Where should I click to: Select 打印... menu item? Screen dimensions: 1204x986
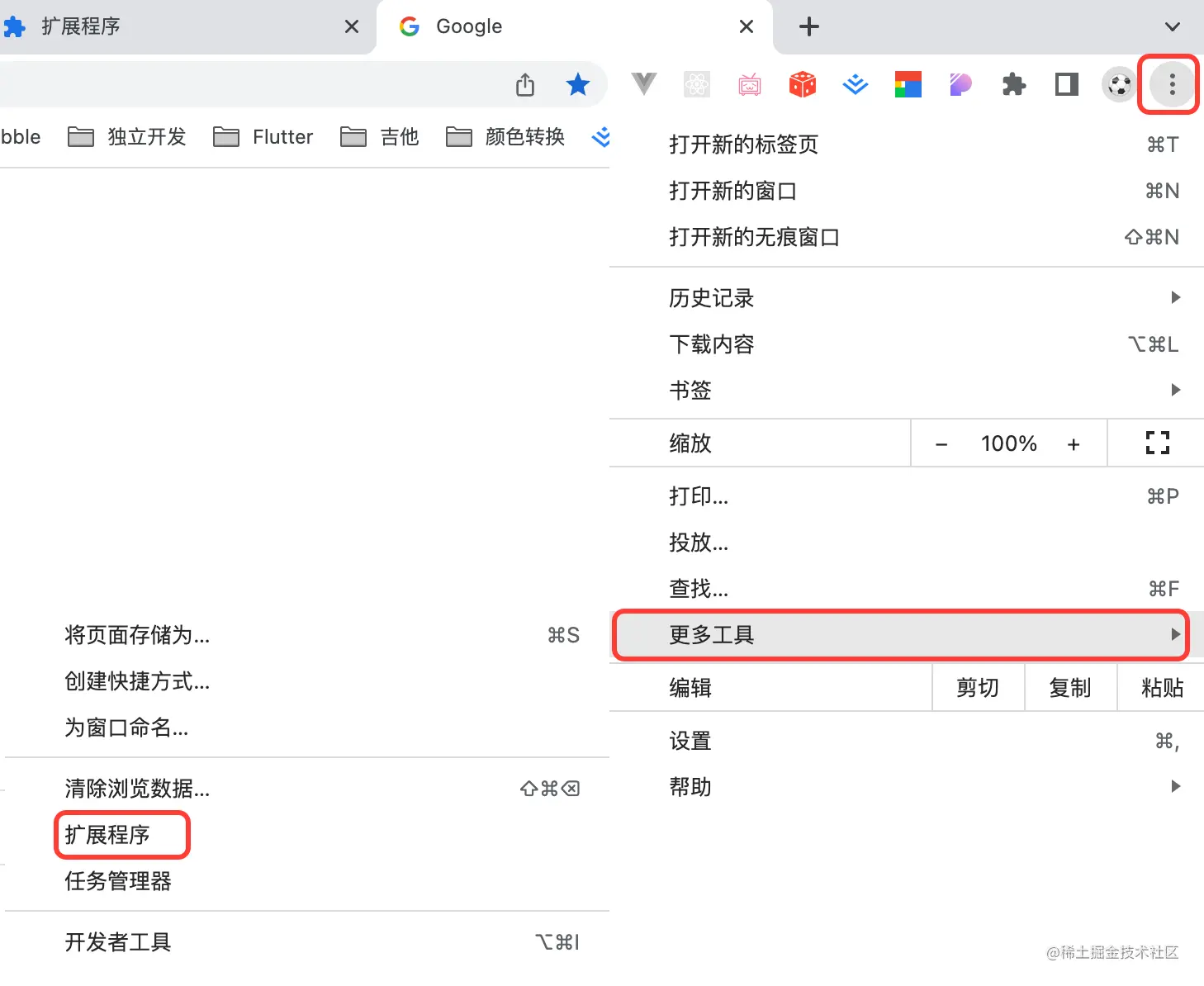pyautogui.click(x=907, y=496)
